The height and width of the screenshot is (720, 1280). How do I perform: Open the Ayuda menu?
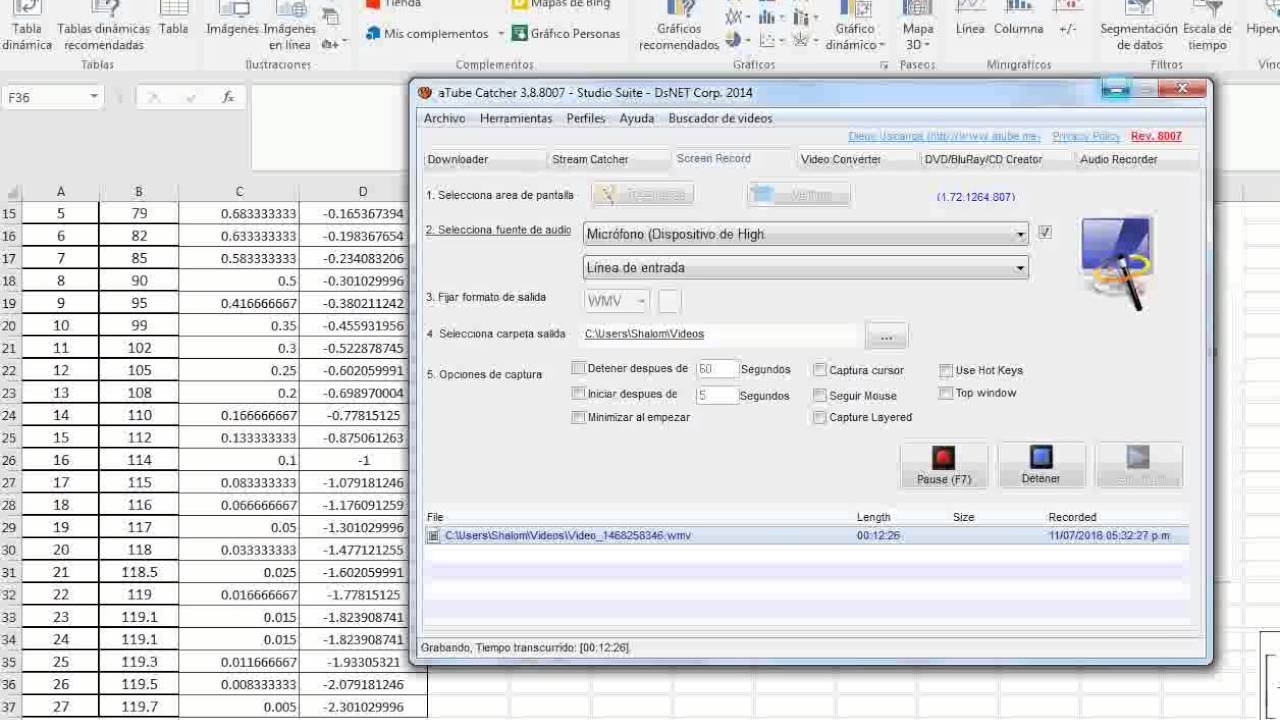[637, 118]
